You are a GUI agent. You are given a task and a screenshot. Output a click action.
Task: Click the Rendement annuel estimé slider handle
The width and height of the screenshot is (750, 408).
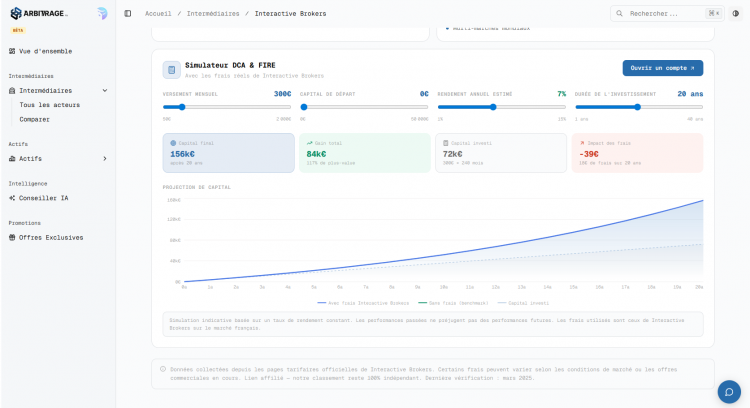(x=493, y=107)
